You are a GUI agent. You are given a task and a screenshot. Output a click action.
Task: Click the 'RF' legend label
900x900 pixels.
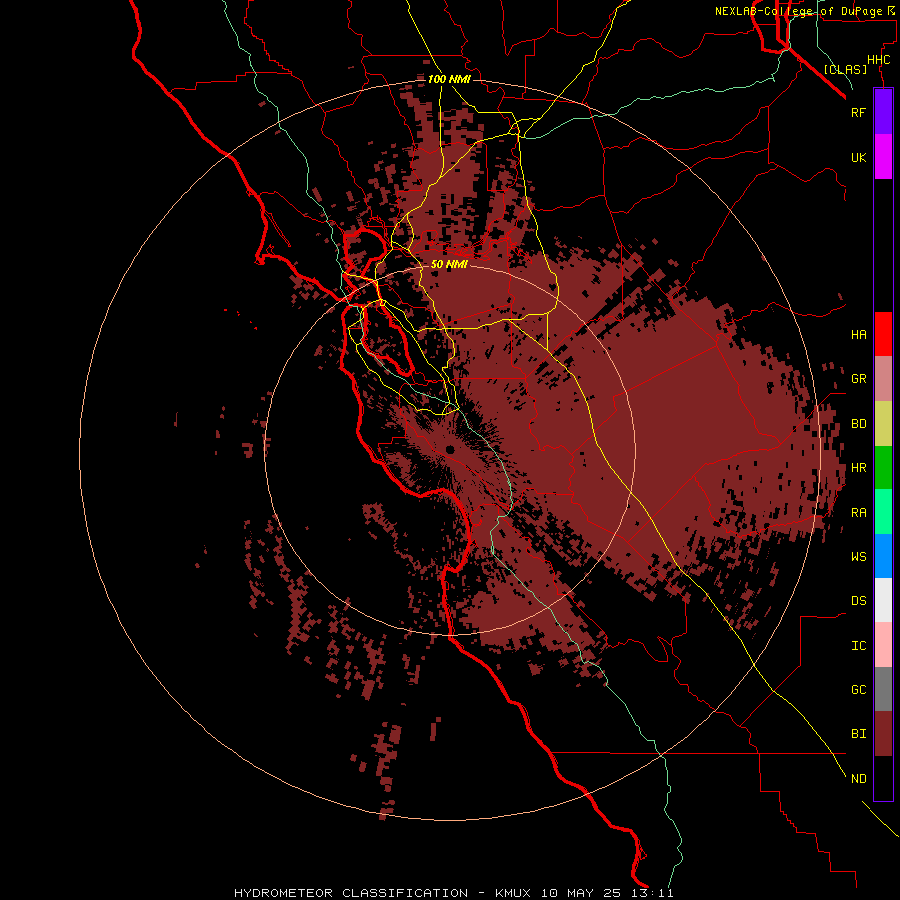(x=858, y=112)
